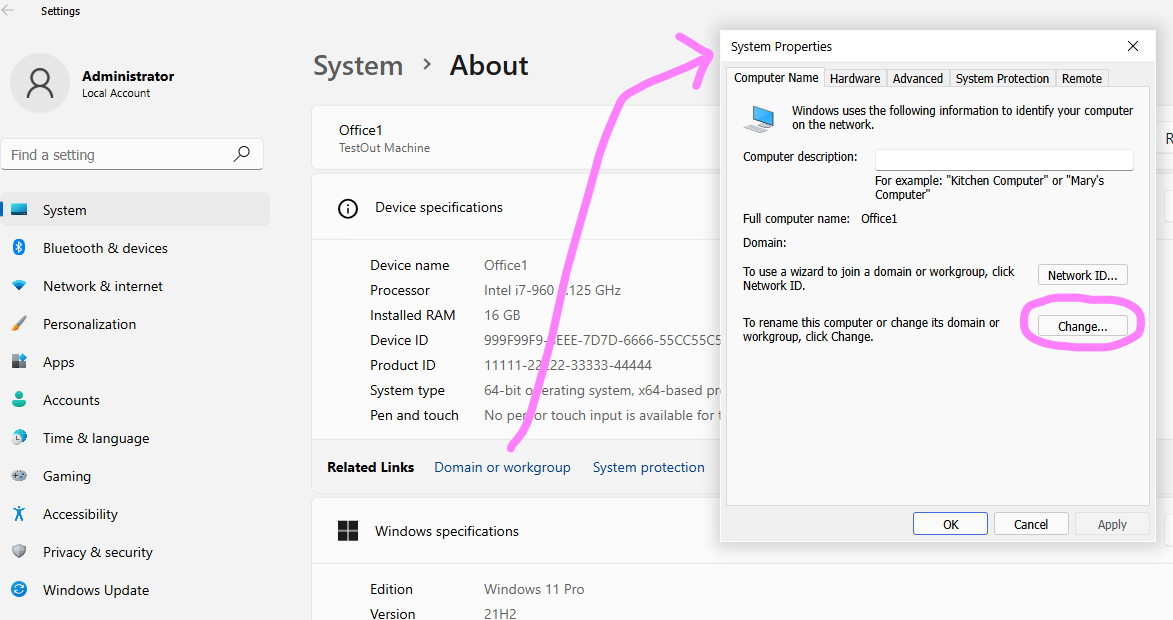Close the System Properties dialog
The image size is (1173, 620).
(x=1133, y=46)
